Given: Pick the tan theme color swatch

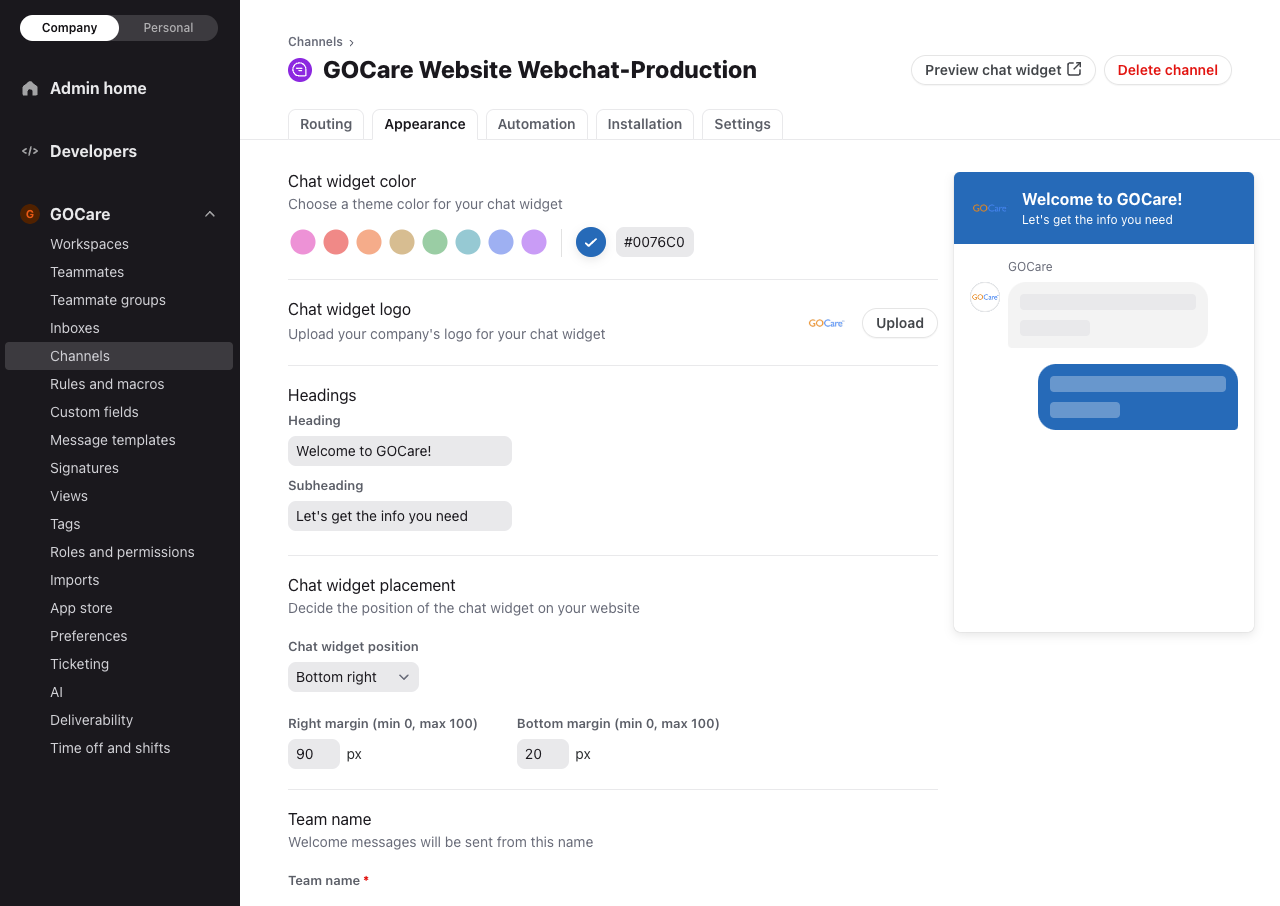Looking at the screenshot, I should pyautogui.click(x=402, y=242).
